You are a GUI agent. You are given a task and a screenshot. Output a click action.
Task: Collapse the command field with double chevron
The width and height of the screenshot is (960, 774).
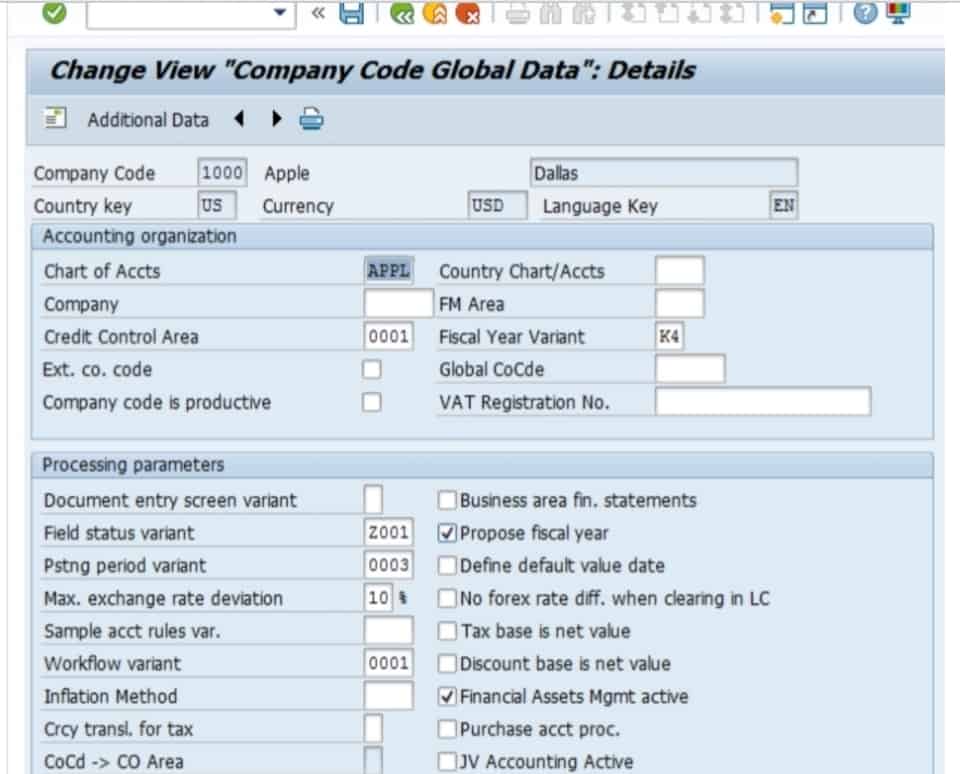tap(318, 13)
